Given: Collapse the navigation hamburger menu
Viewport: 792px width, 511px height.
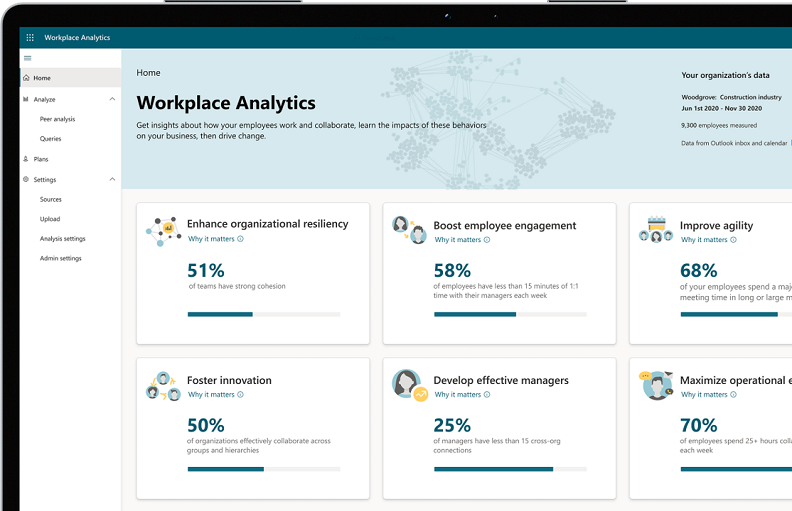Looking at the screenshot, I should coord(28,58).
